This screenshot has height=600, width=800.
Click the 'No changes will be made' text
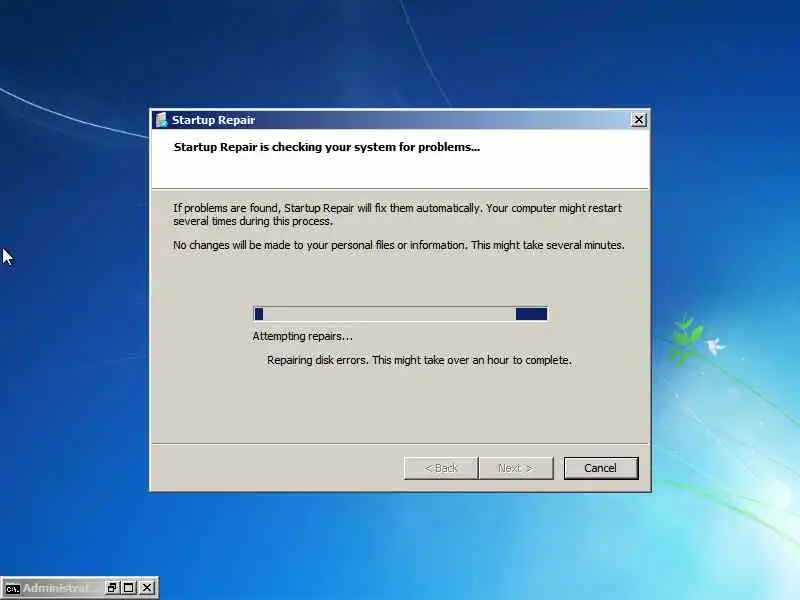(x=398, y=245)
